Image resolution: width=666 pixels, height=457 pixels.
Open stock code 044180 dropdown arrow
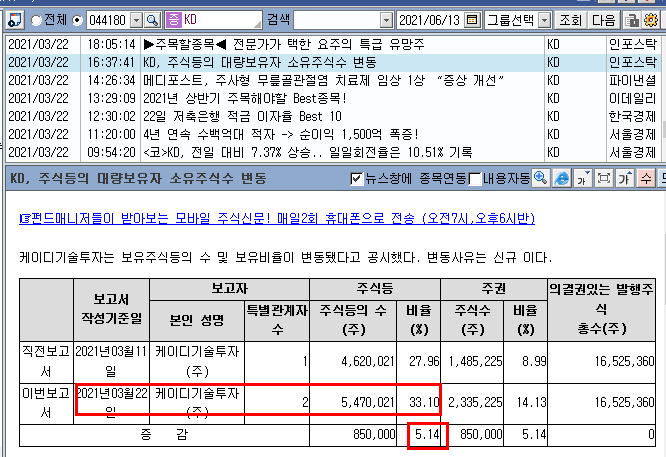136,20
